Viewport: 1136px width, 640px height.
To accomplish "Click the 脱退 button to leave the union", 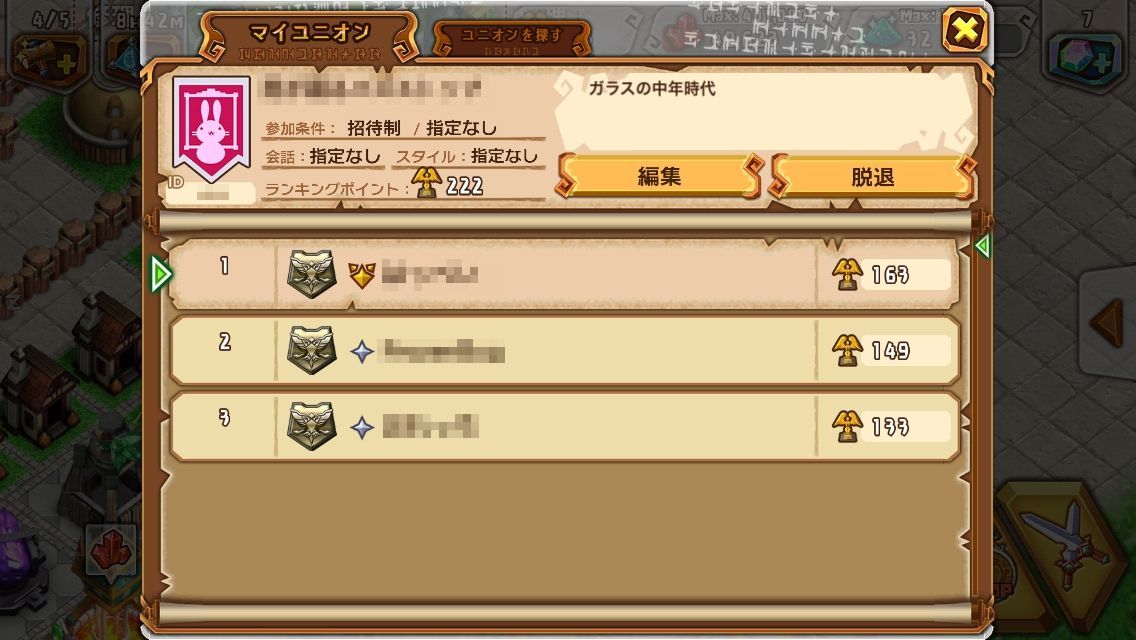I will coord(872,176).
